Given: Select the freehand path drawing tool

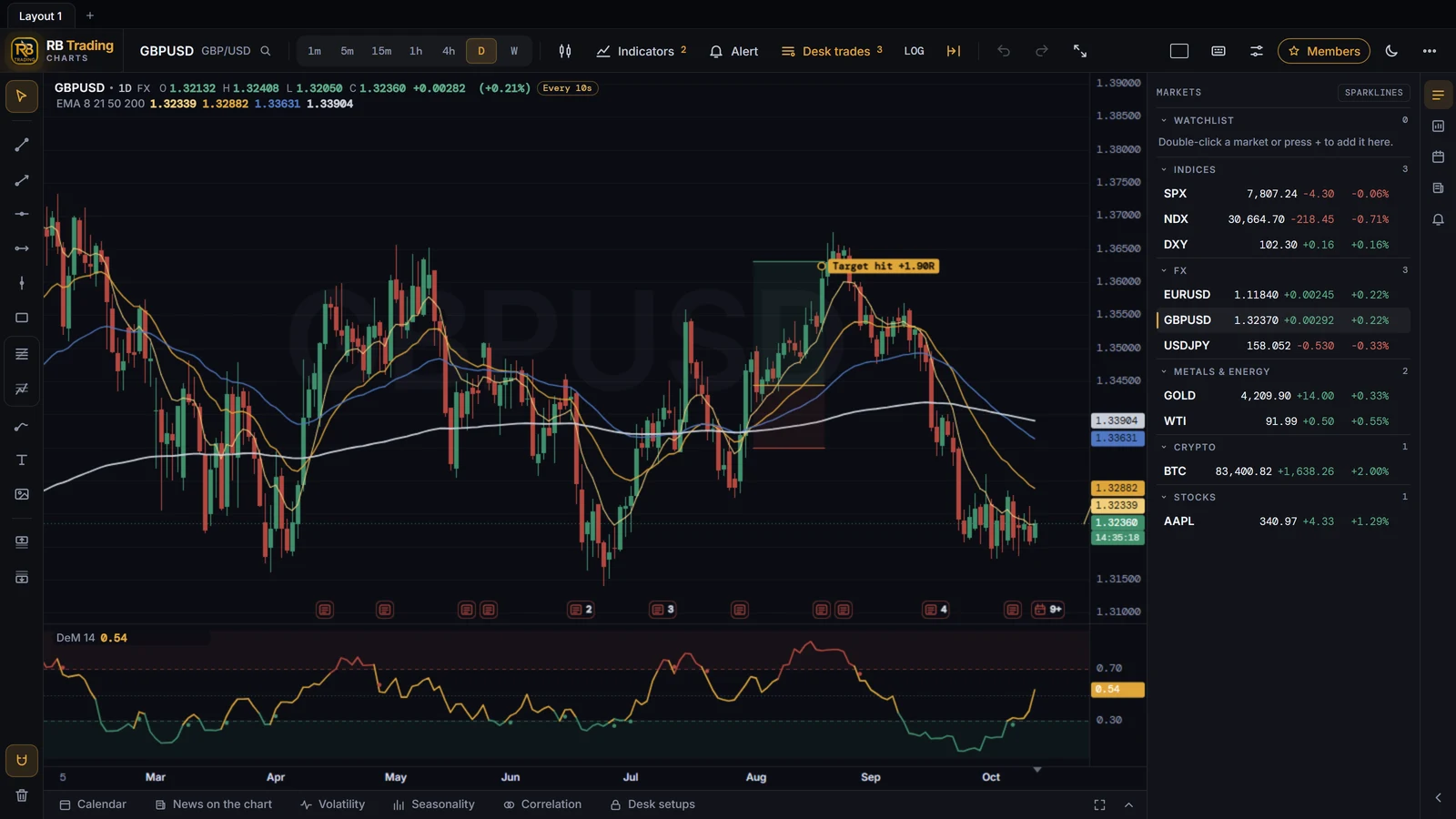Looking at the screenshot, I should click(x=22, y=426).
